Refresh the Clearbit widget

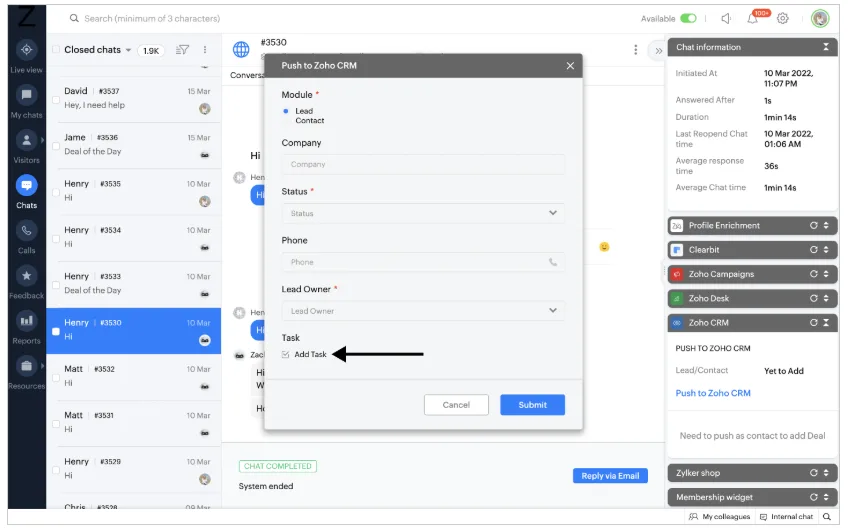[813, 250]
